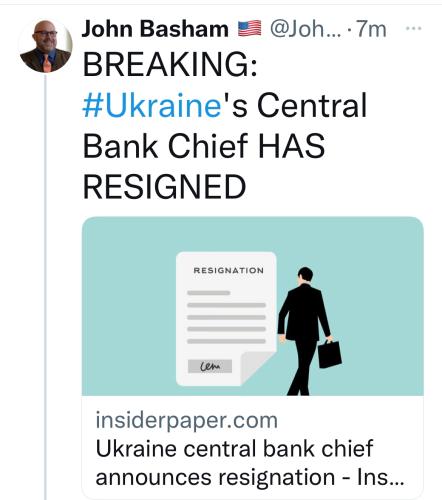The width and height of the screenshot is (442, 500).
Task: Click the "Bank Chief HAS" tweet text line
Action: coord(204,146)
